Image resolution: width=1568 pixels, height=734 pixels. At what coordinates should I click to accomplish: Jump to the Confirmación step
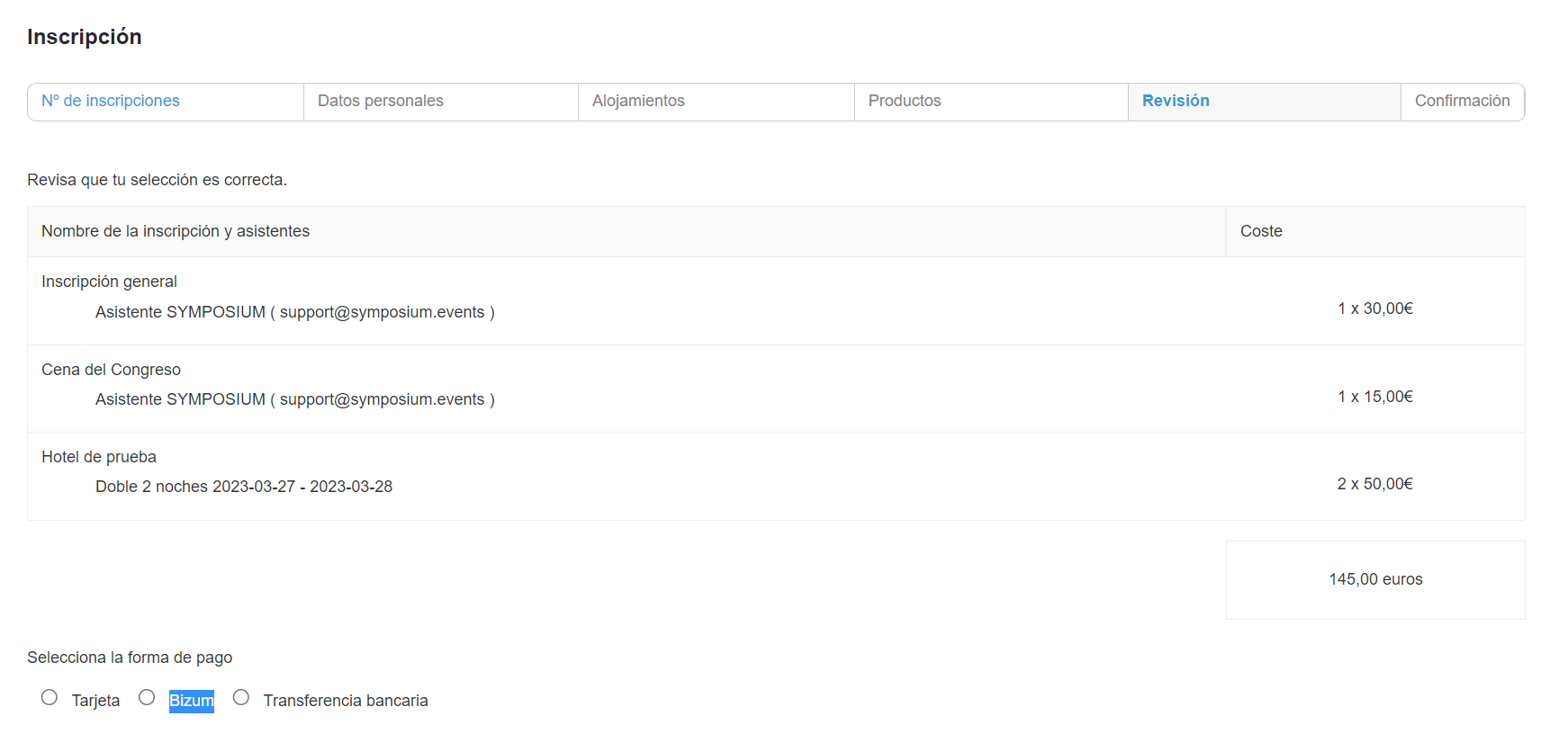[x=1461, y=101]
